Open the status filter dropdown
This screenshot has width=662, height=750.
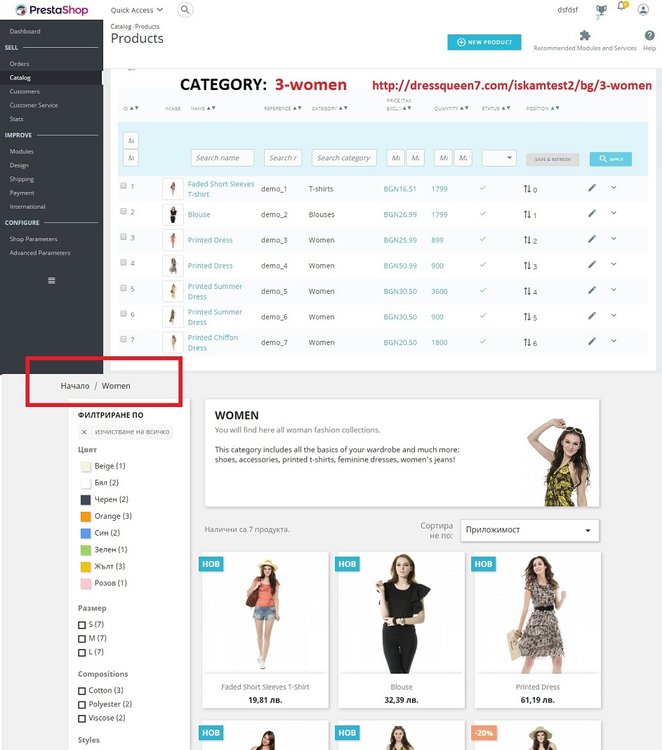pos(499,158)
